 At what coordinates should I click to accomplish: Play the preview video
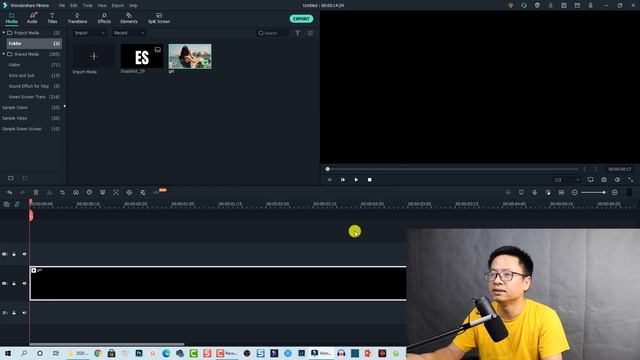pos(356,180)
